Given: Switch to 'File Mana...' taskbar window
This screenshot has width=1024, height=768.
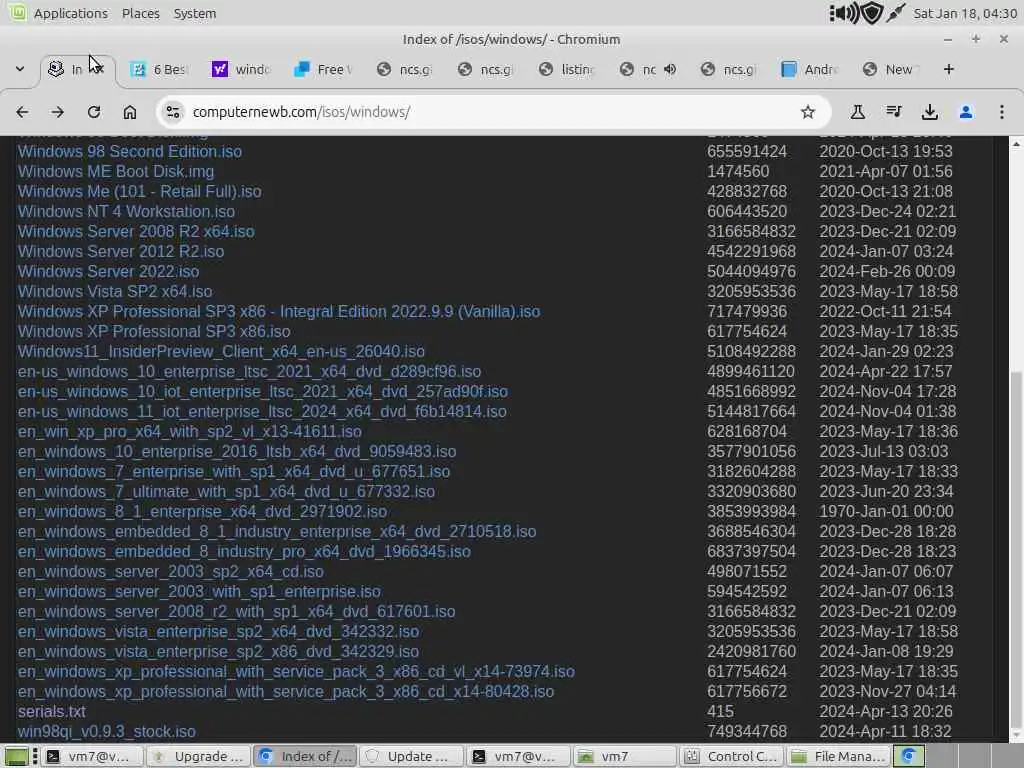Looking at the screenshot, I should (838, 756).
